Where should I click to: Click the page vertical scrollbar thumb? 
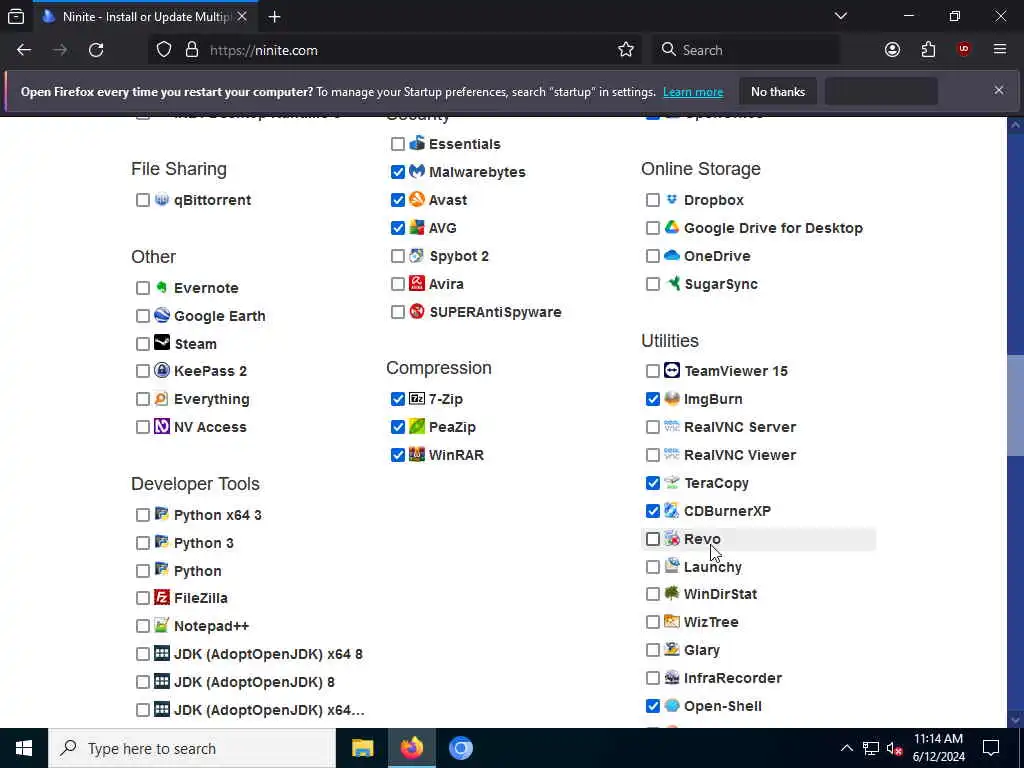[x=1016, y=405]
